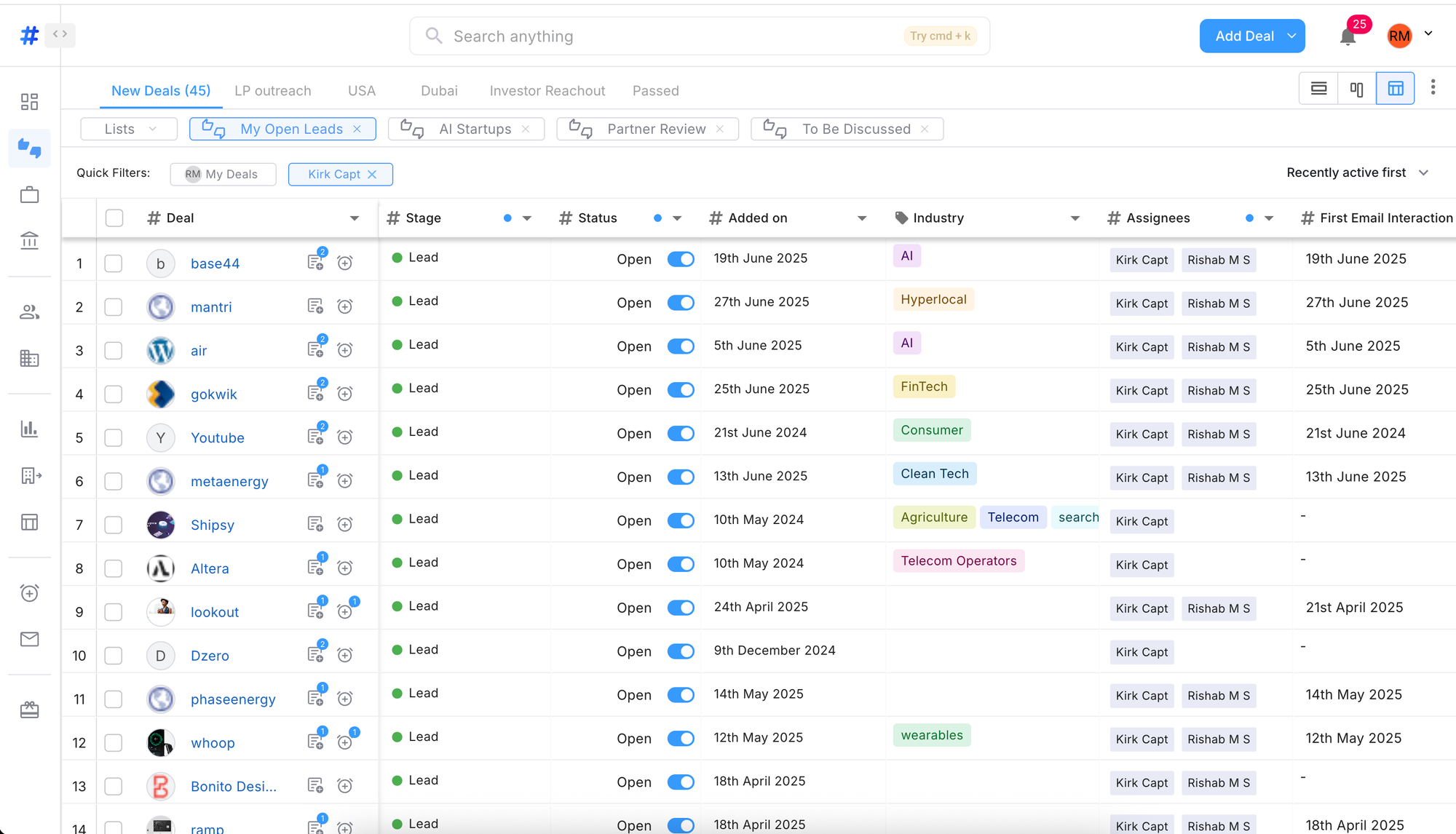Check the checkbox for Shipsy row

coord(114,525)
